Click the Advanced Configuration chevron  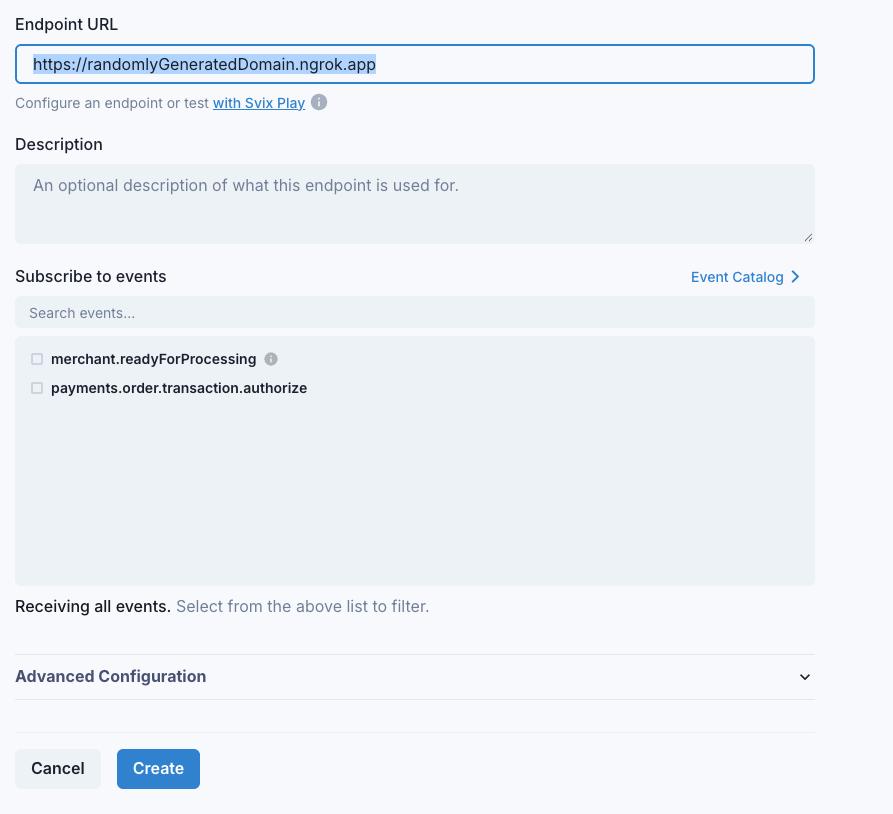[x=804, y=677]
